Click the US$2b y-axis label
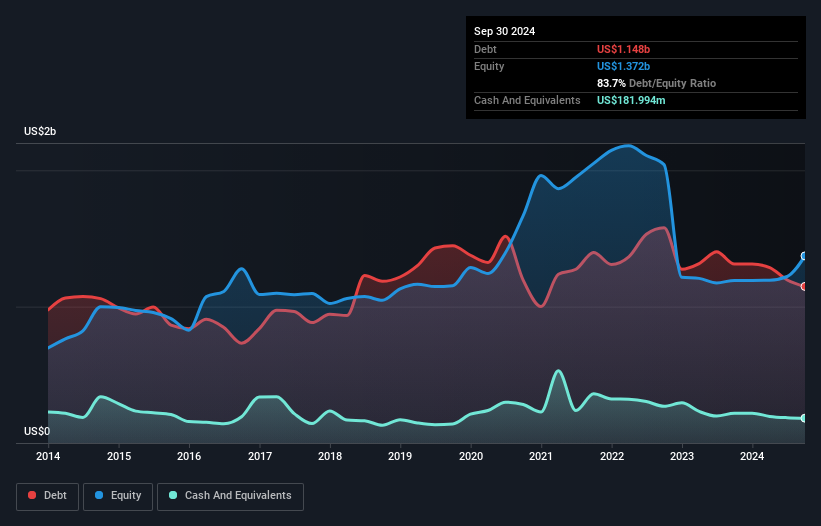Screen dimensions: 821x526 (x=40, y=131)
